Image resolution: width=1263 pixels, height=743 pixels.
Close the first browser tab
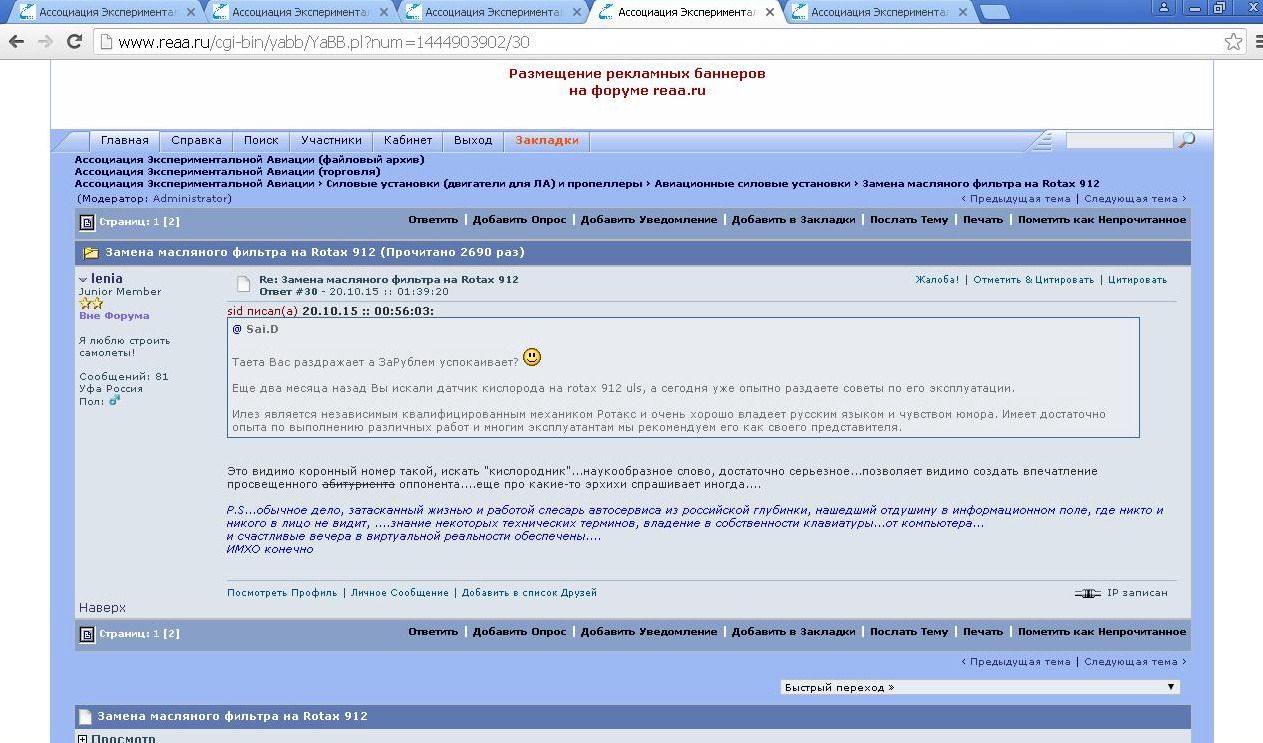pyautogui.click(x=190, y=12)
